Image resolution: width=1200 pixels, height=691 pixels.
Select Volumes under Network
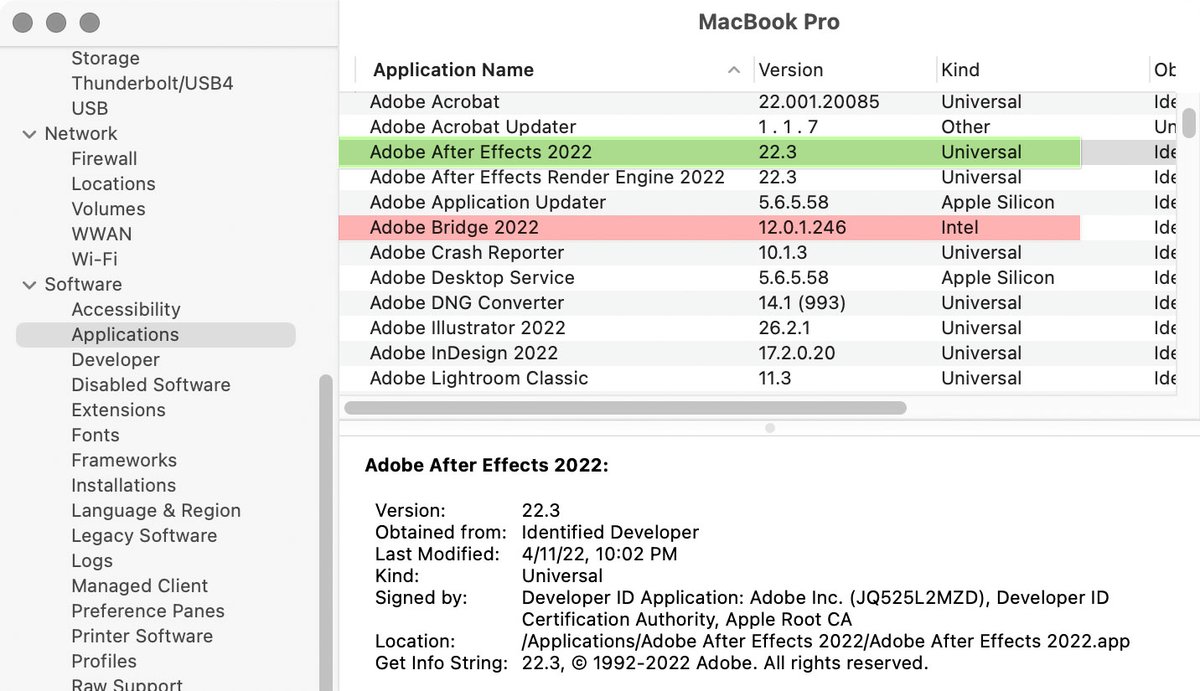coord(108,209)
